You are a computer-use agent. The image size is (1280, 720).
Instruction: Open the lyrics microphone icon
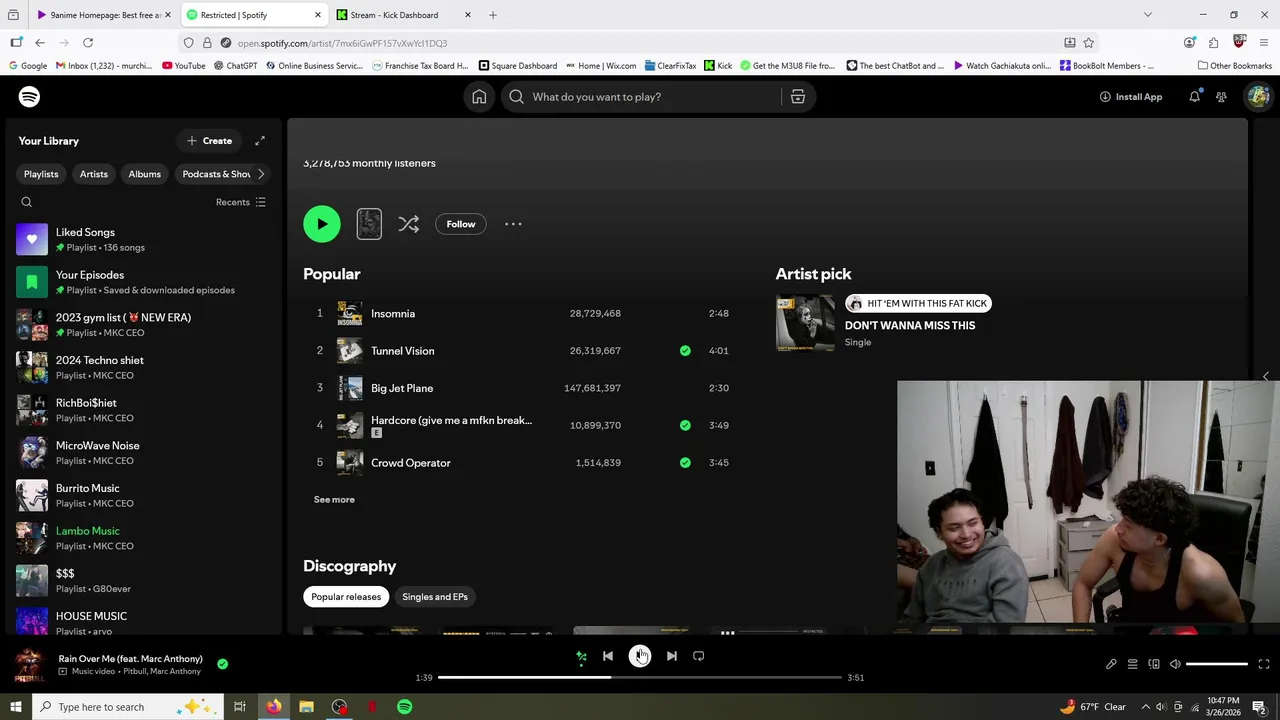(1111, 664)
